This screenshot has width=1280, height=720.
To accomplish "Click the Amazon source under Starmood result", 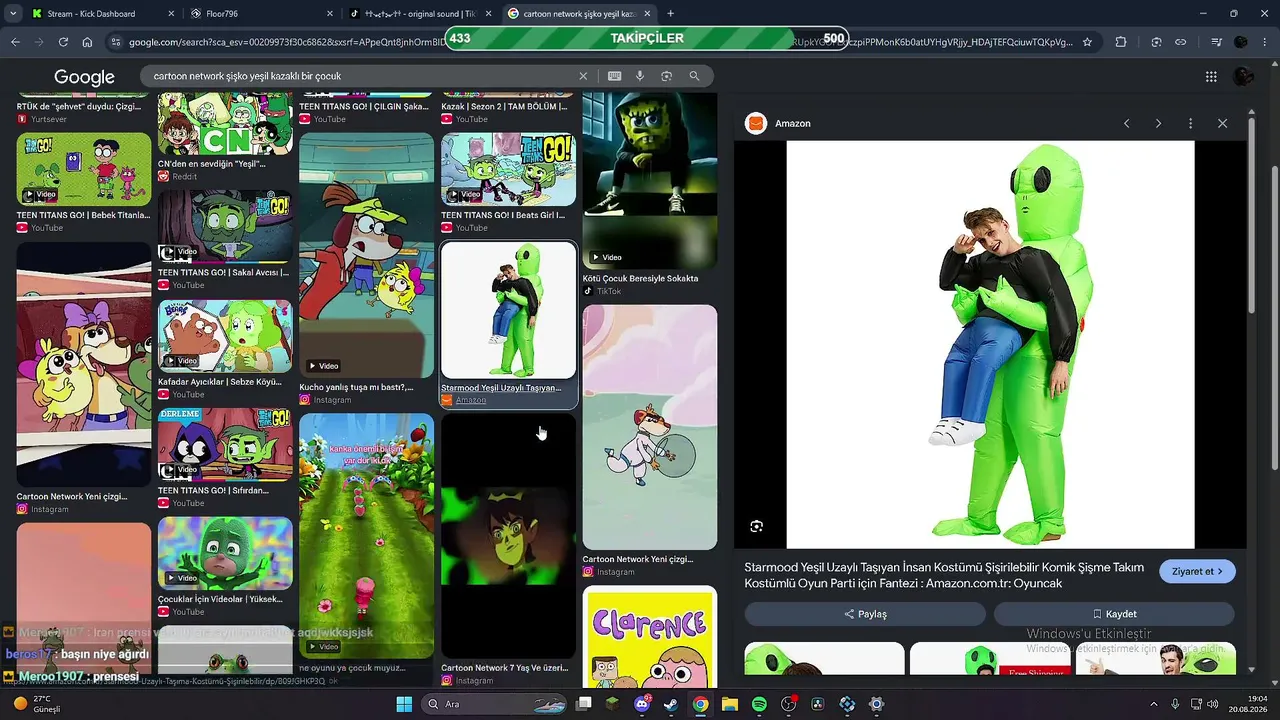I will (470, 400).
